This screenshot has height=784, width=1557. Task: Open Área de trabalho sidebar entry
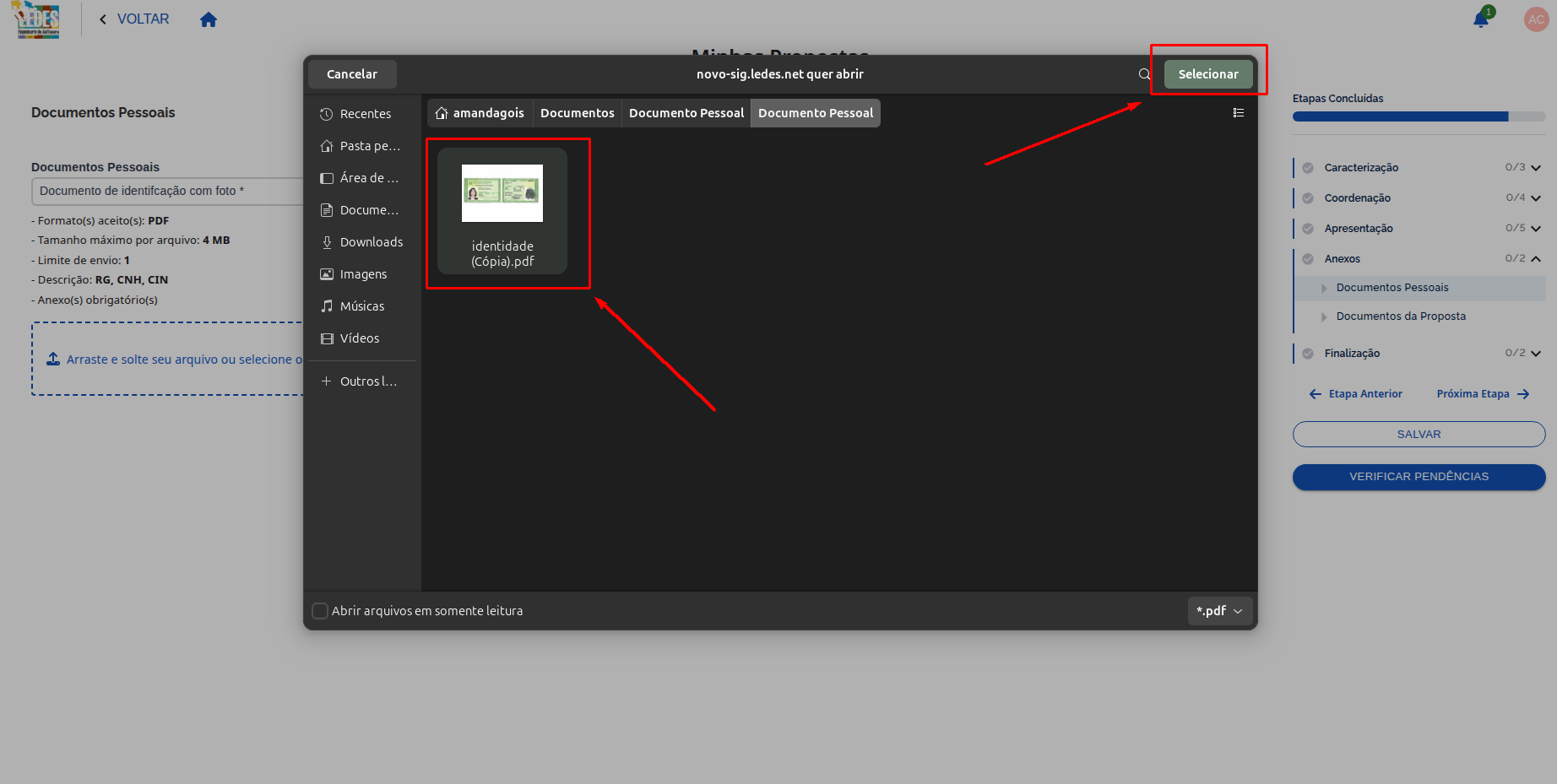click(363, 178)
